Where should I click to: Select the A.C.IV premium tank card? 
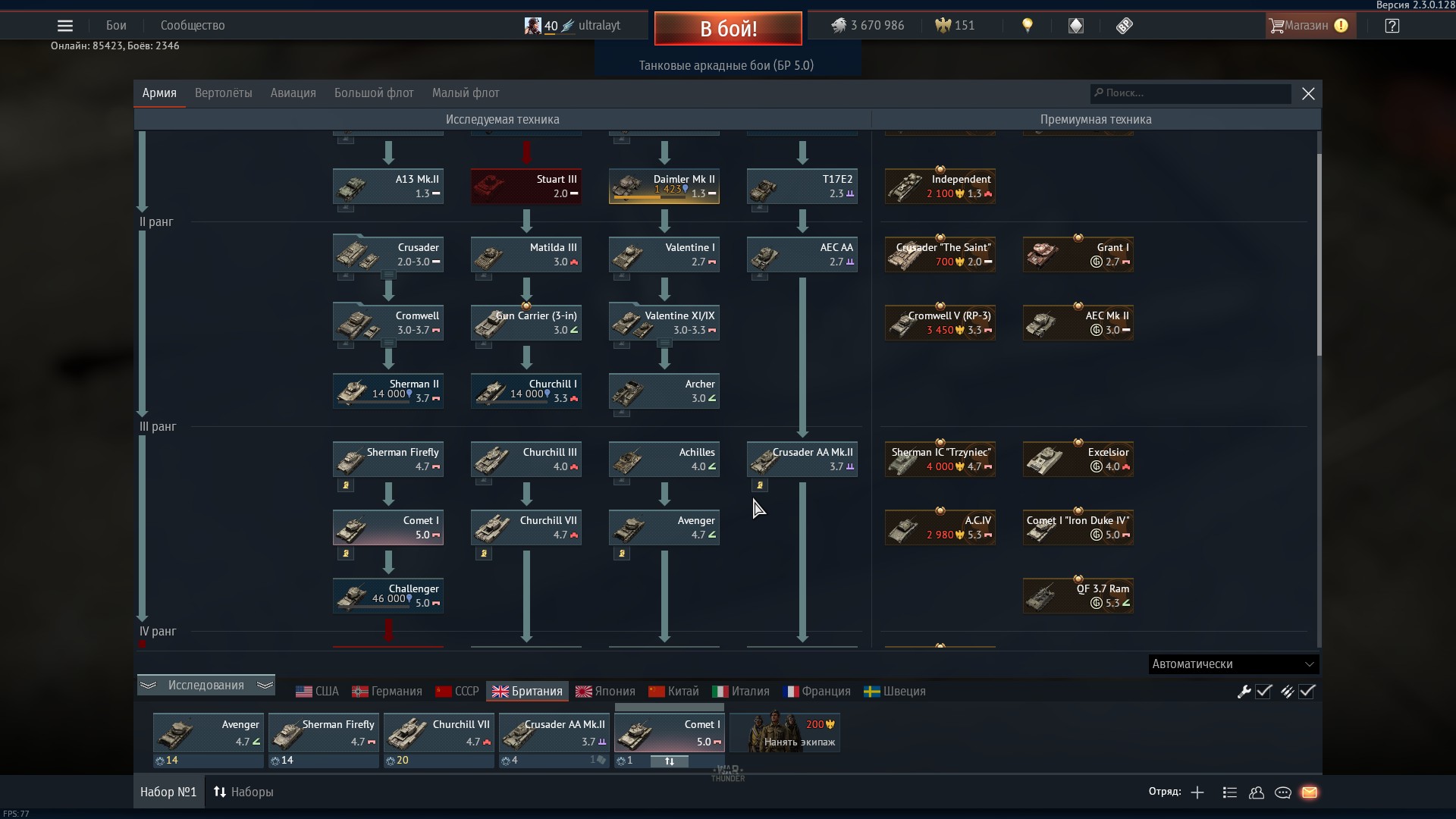click(x=940, y=528)
